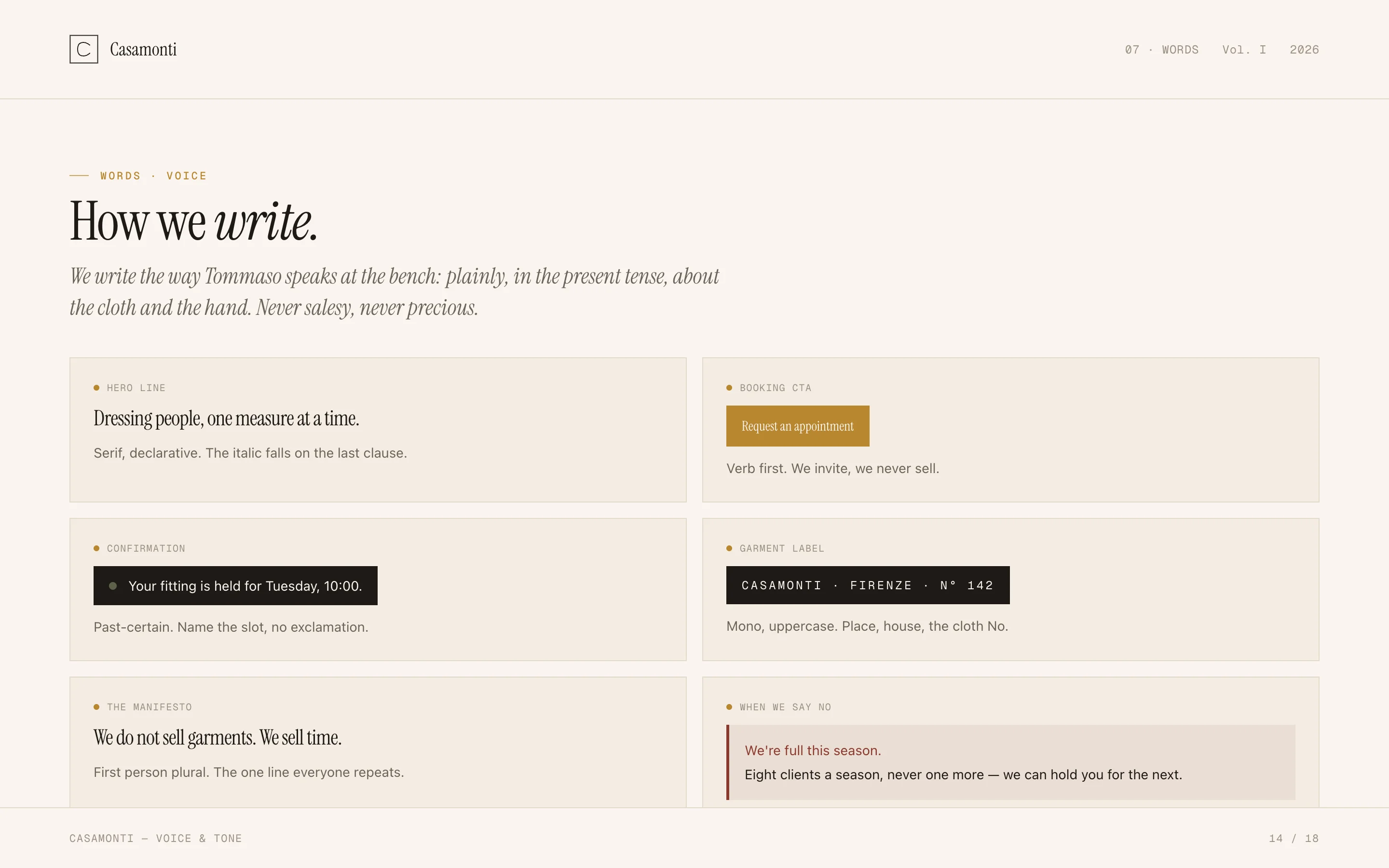Click the '07 · WORDS' header label
1389x868 pixels.
1161,50
